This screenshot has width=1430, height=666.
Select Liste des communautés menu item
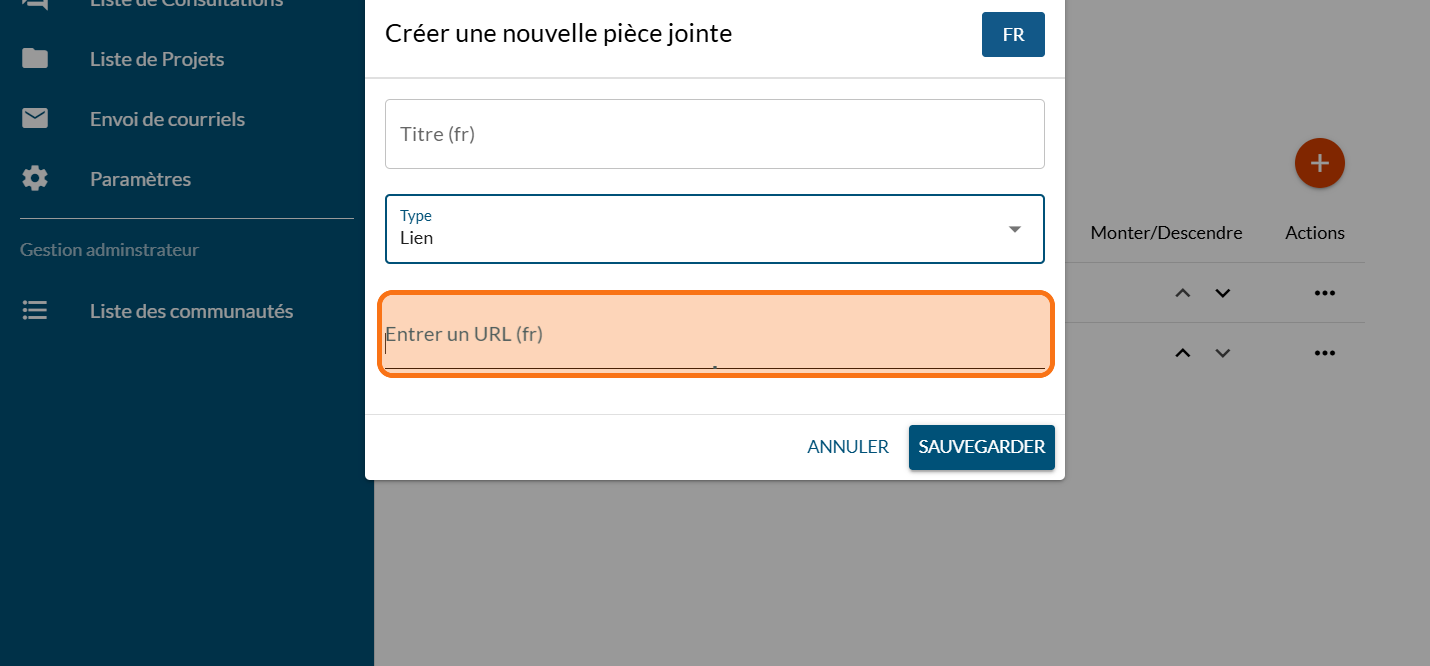(191, 311)
